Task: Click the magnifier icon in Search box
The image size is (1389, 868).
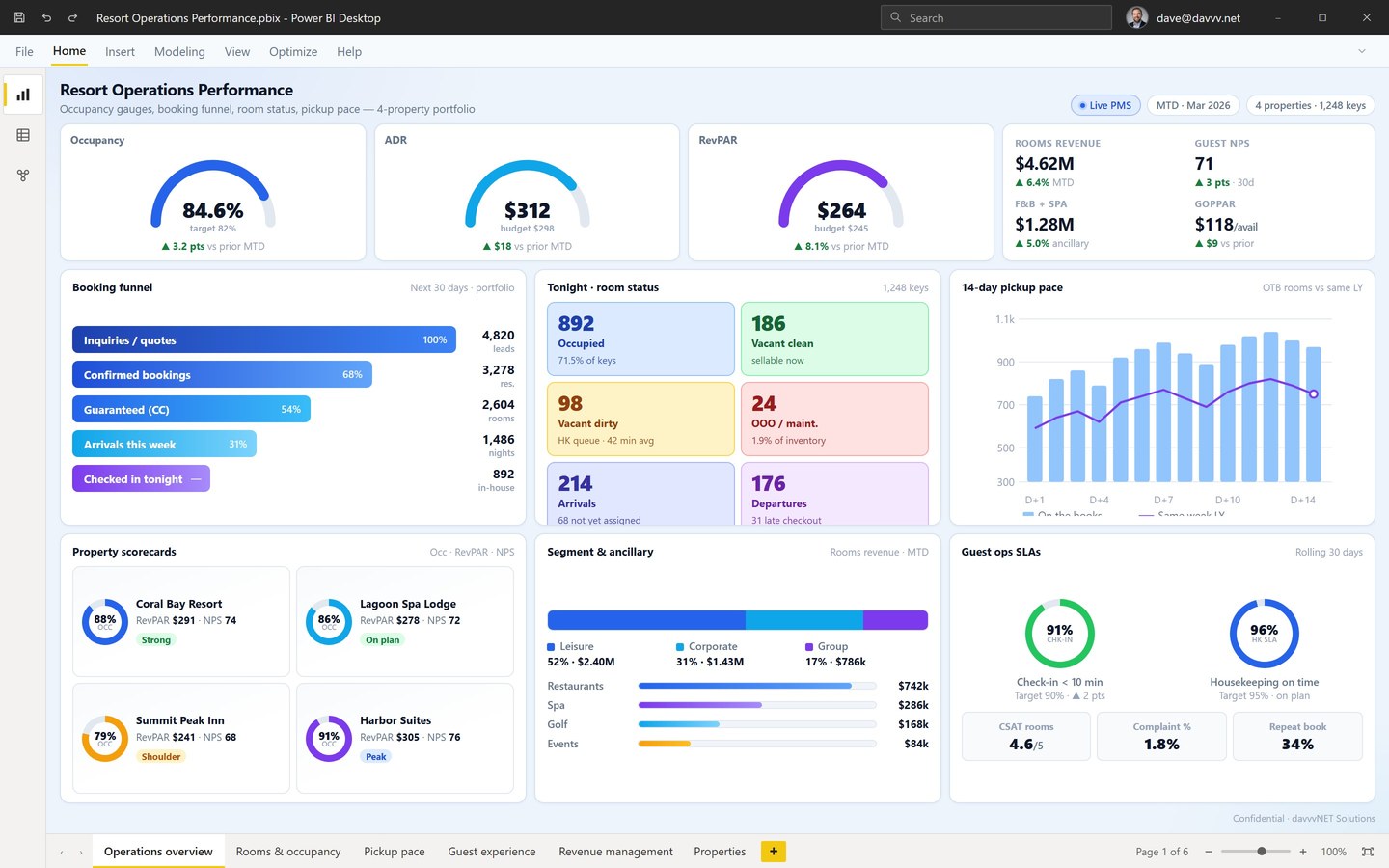Action: point(896,17)
